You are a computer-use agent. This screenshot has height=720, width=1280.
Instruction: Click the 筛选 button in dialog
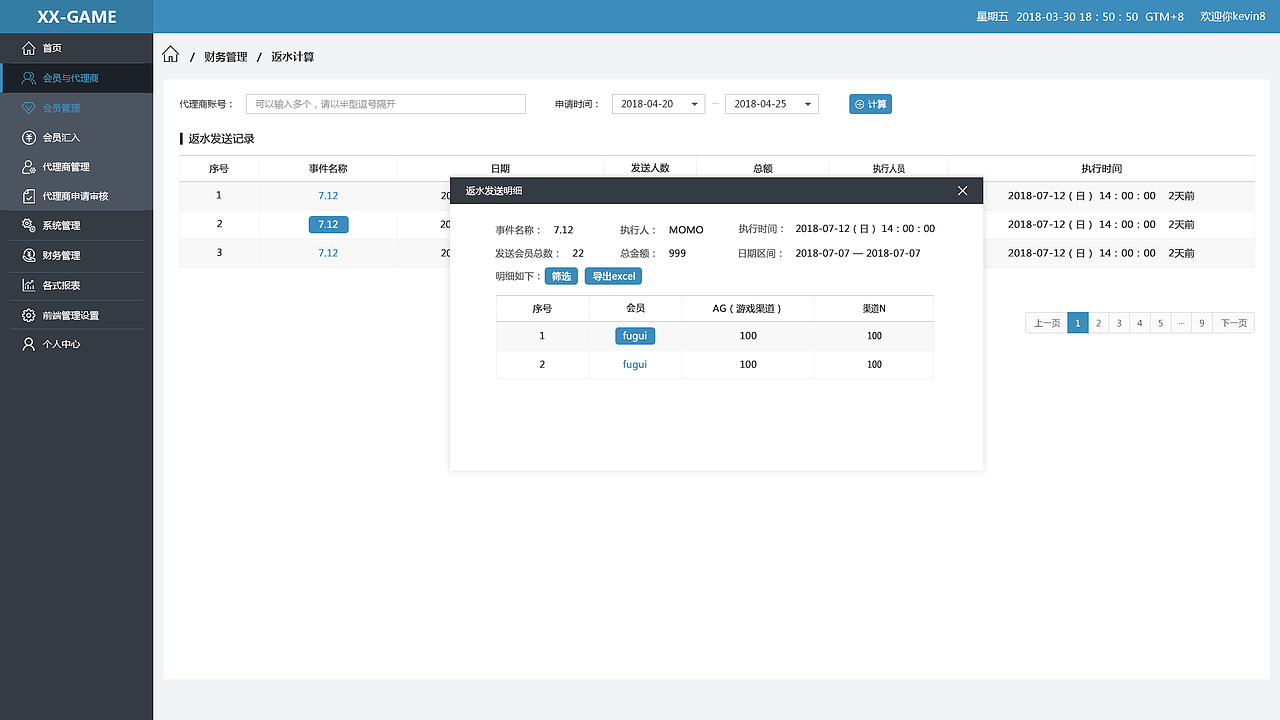coord(561,276)
